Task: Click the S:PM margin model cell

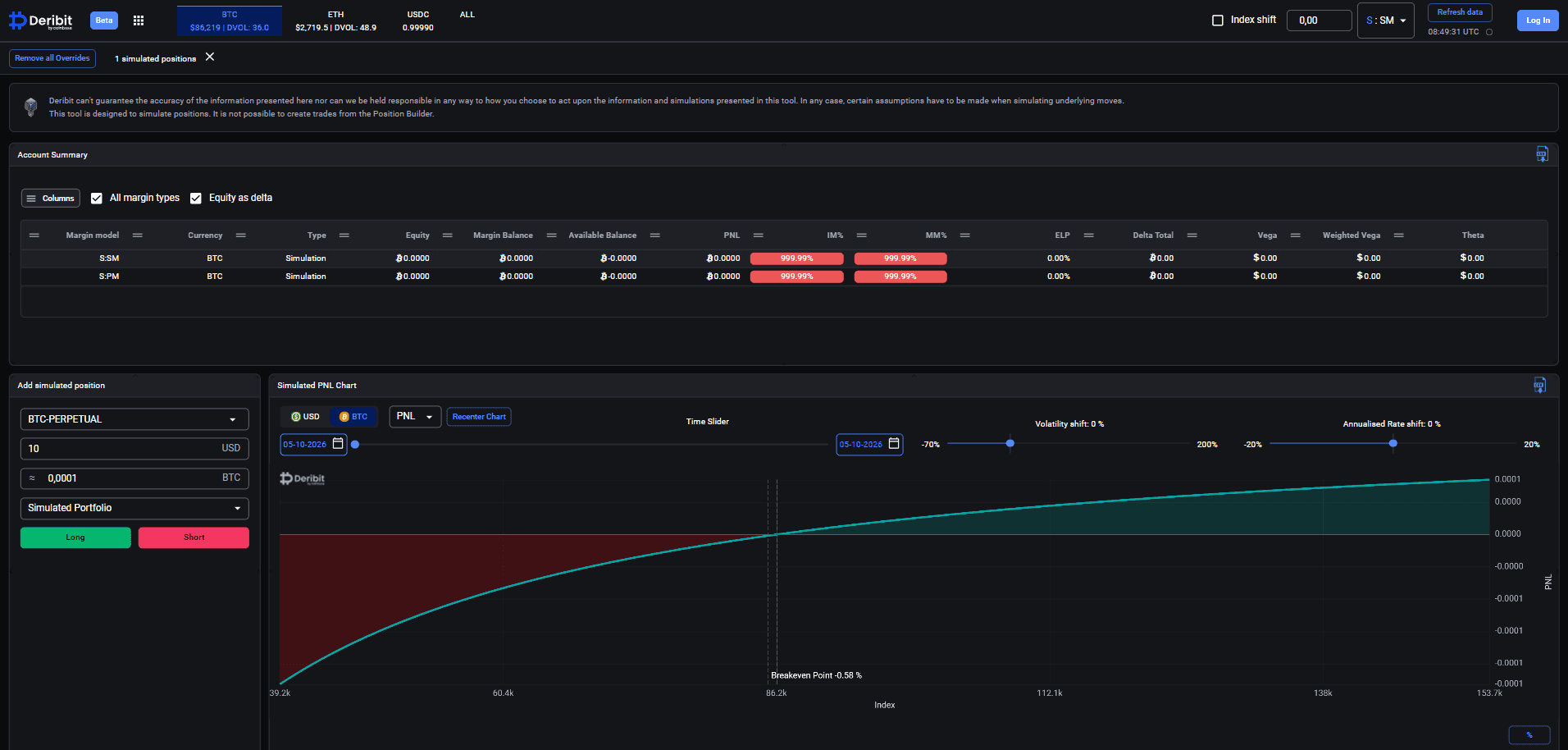Action: click(109, 277)
